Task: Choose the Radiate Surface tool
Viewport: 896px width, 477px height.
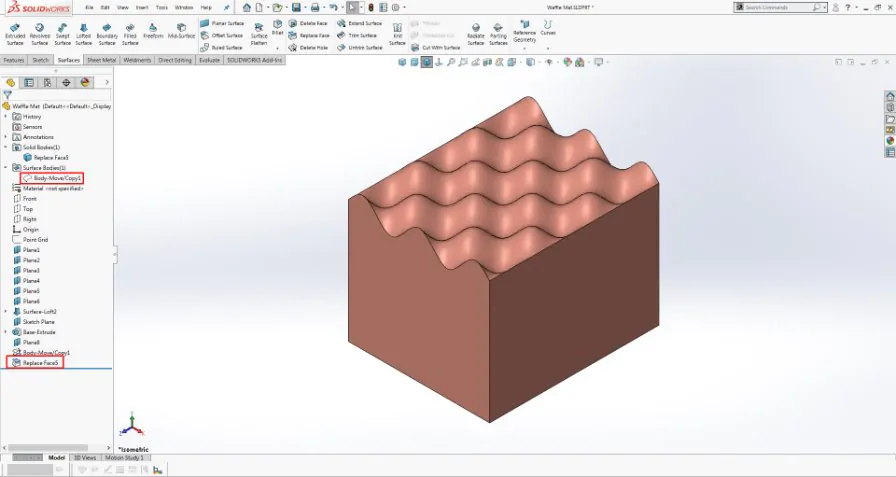Action: [475, 34]
